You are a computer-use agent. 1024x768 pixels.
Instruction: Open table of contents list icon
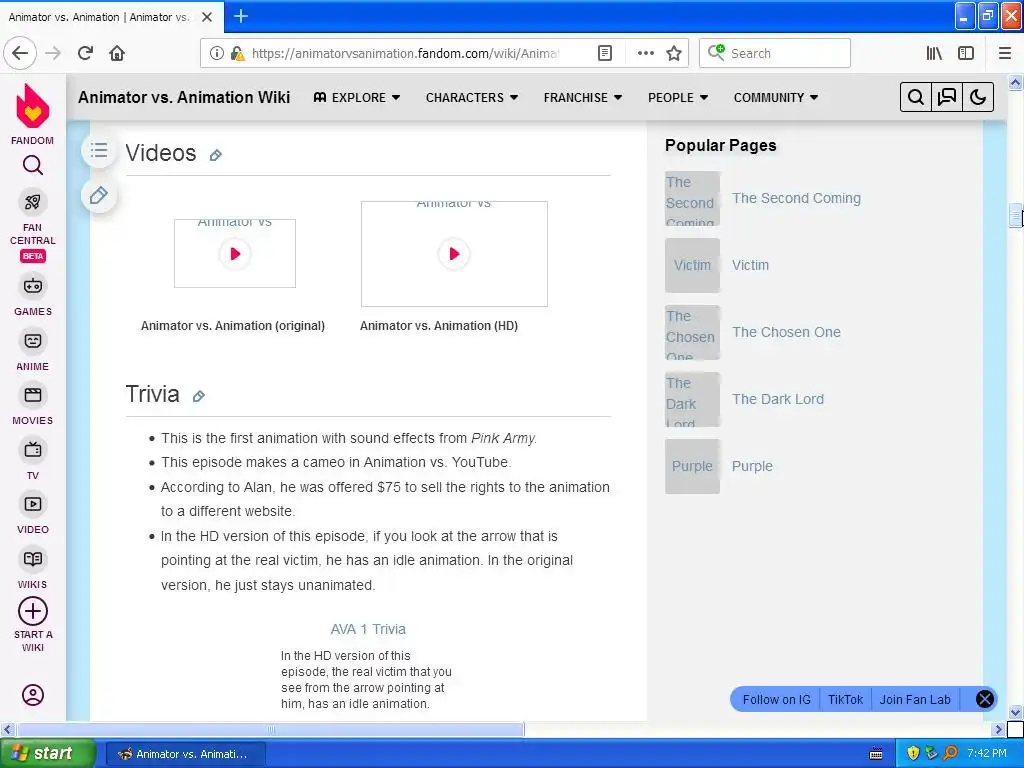99,151
